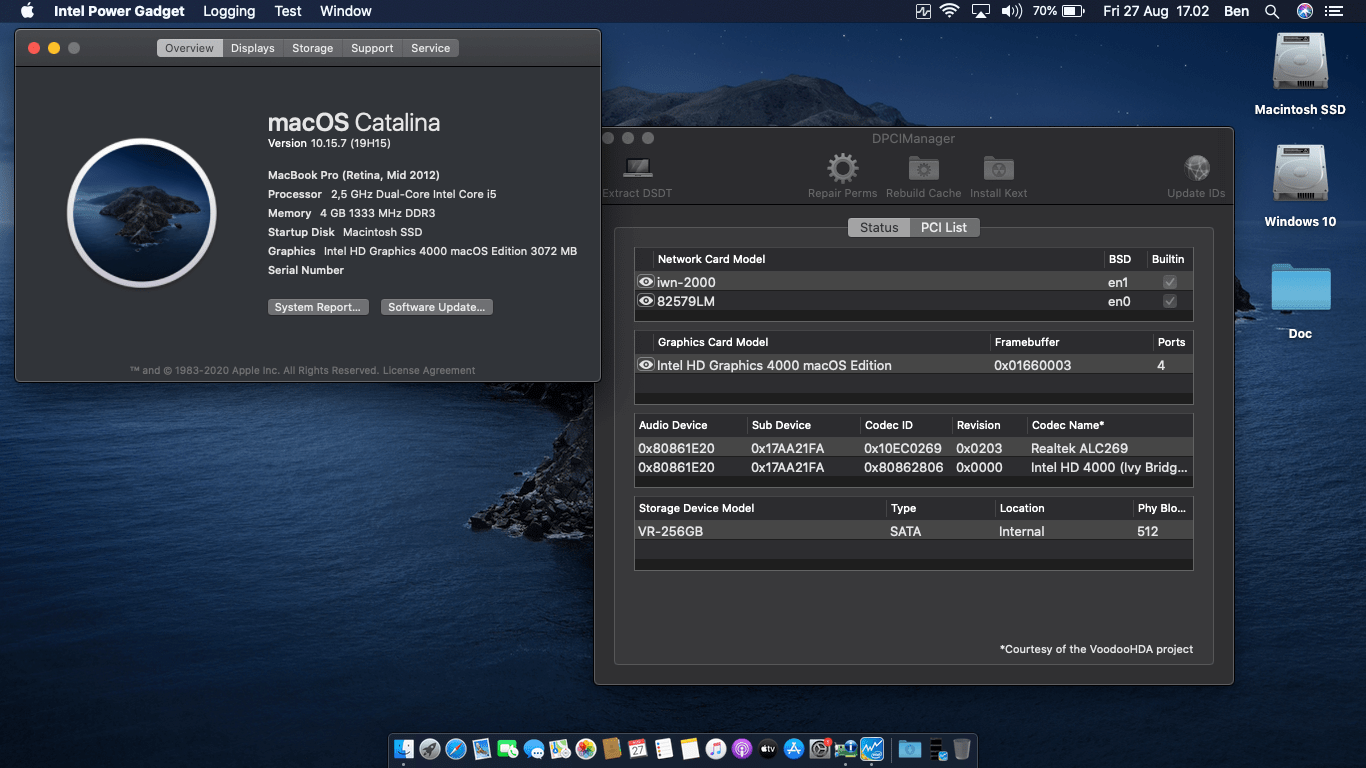Select the VR-256GB storage device row
Image resolution: width=1366 pixels, height=768 pixels.
[914, 531]
